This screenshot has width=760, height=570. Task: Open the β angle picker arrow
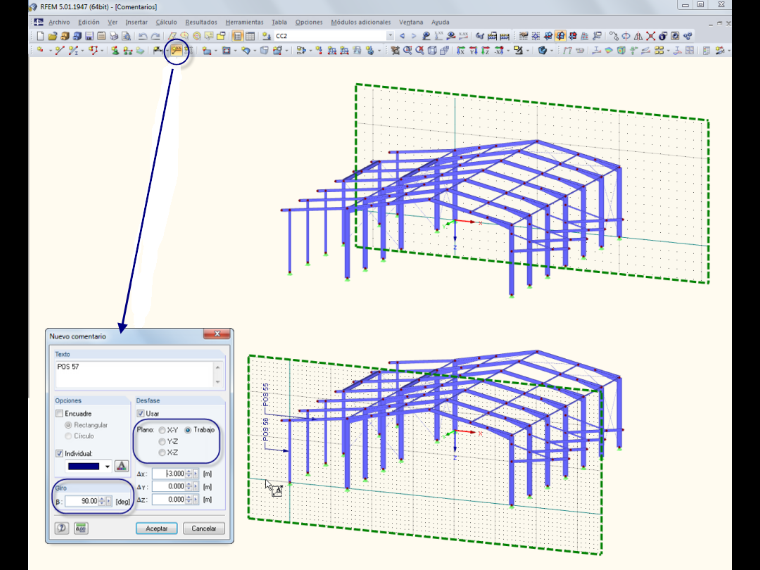[x=109, y=501]
